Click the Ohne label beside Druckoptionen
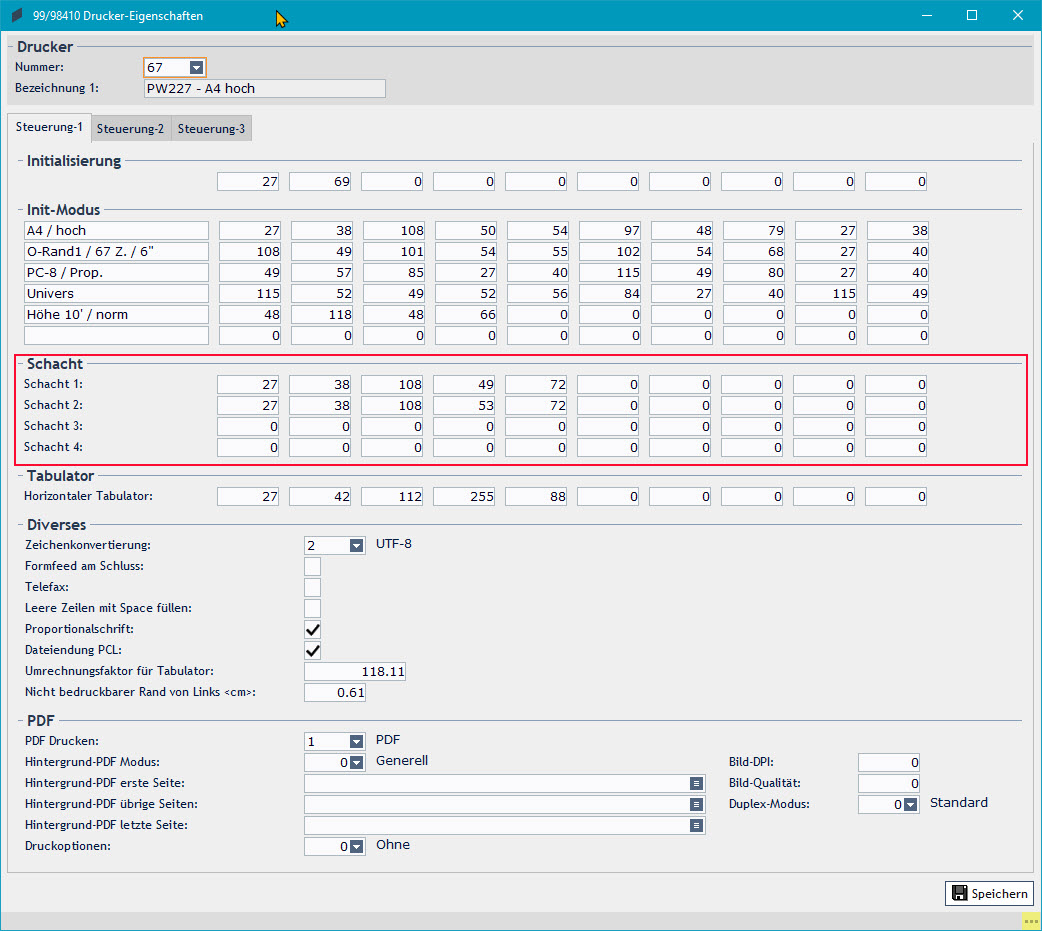This screenshot has height=931, width=1042. coord(393,845)
